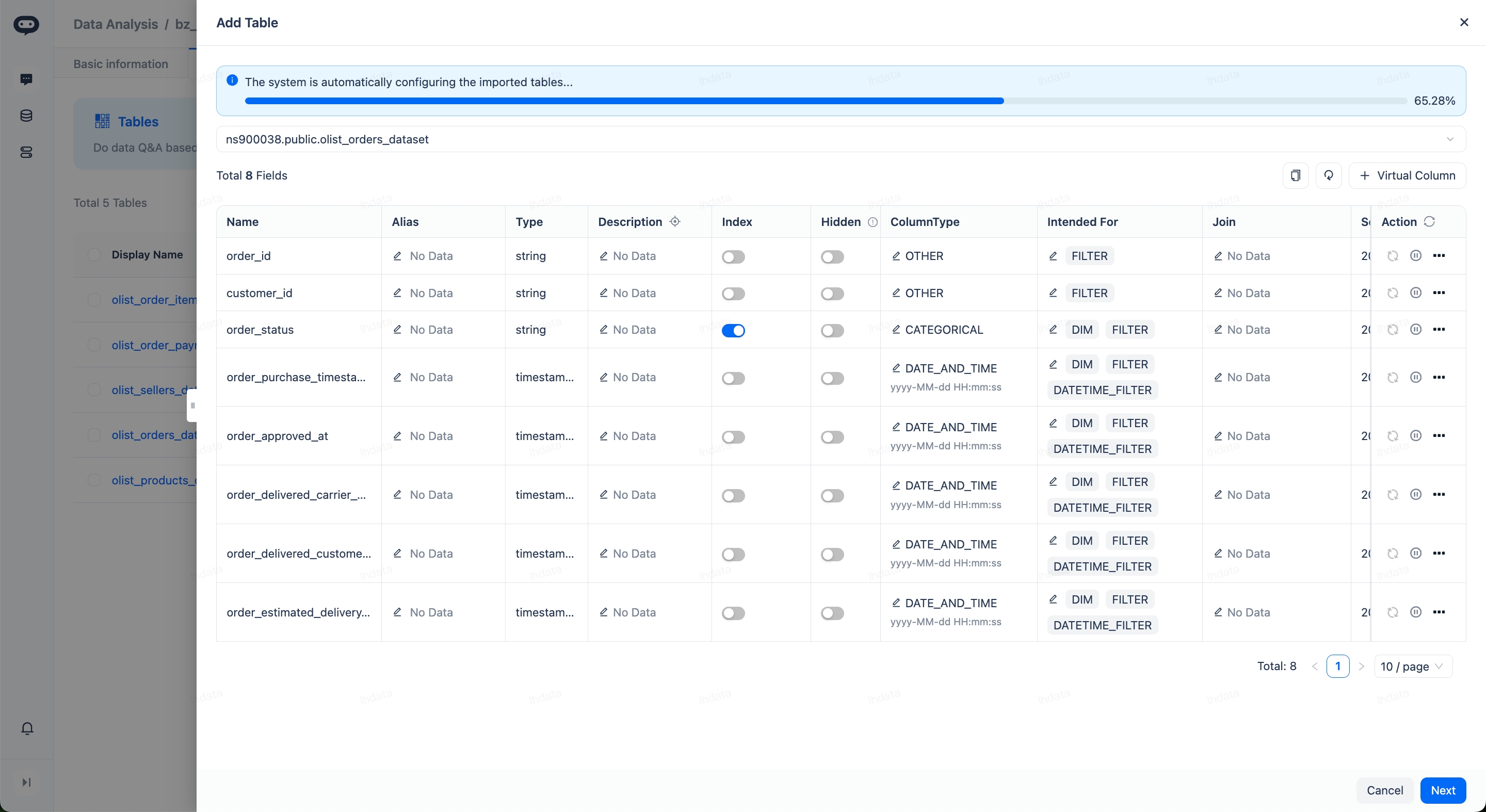Click pause icon in order_status row
This screenshot has height=812, width=1486.
click(1416, 329)
